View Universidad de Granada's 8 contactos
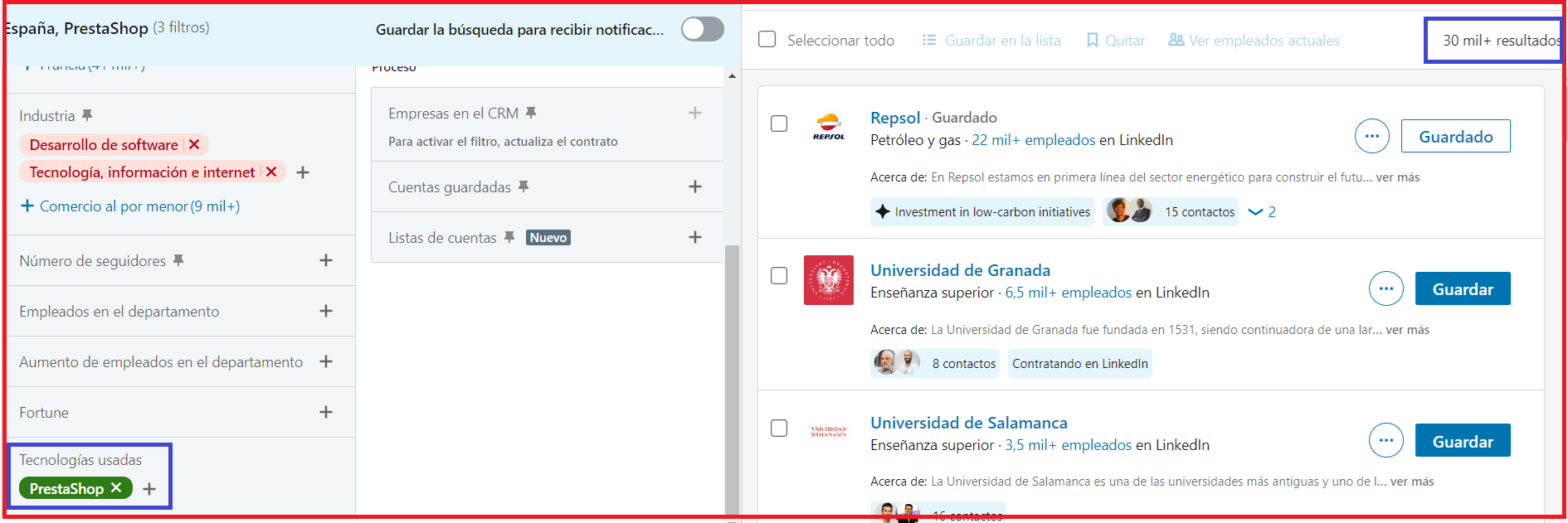The height and width of the screenshot is (523, 1568). 935,364
